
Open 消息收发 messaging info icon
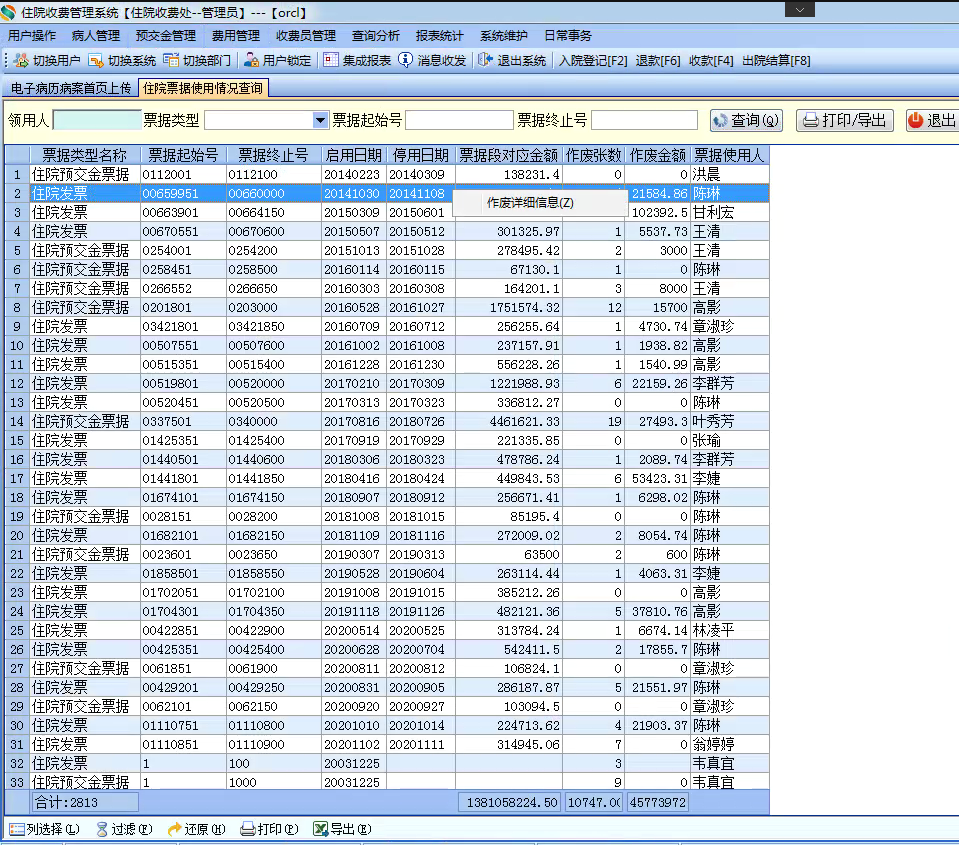pyautogui.click(x=405, y=61)
